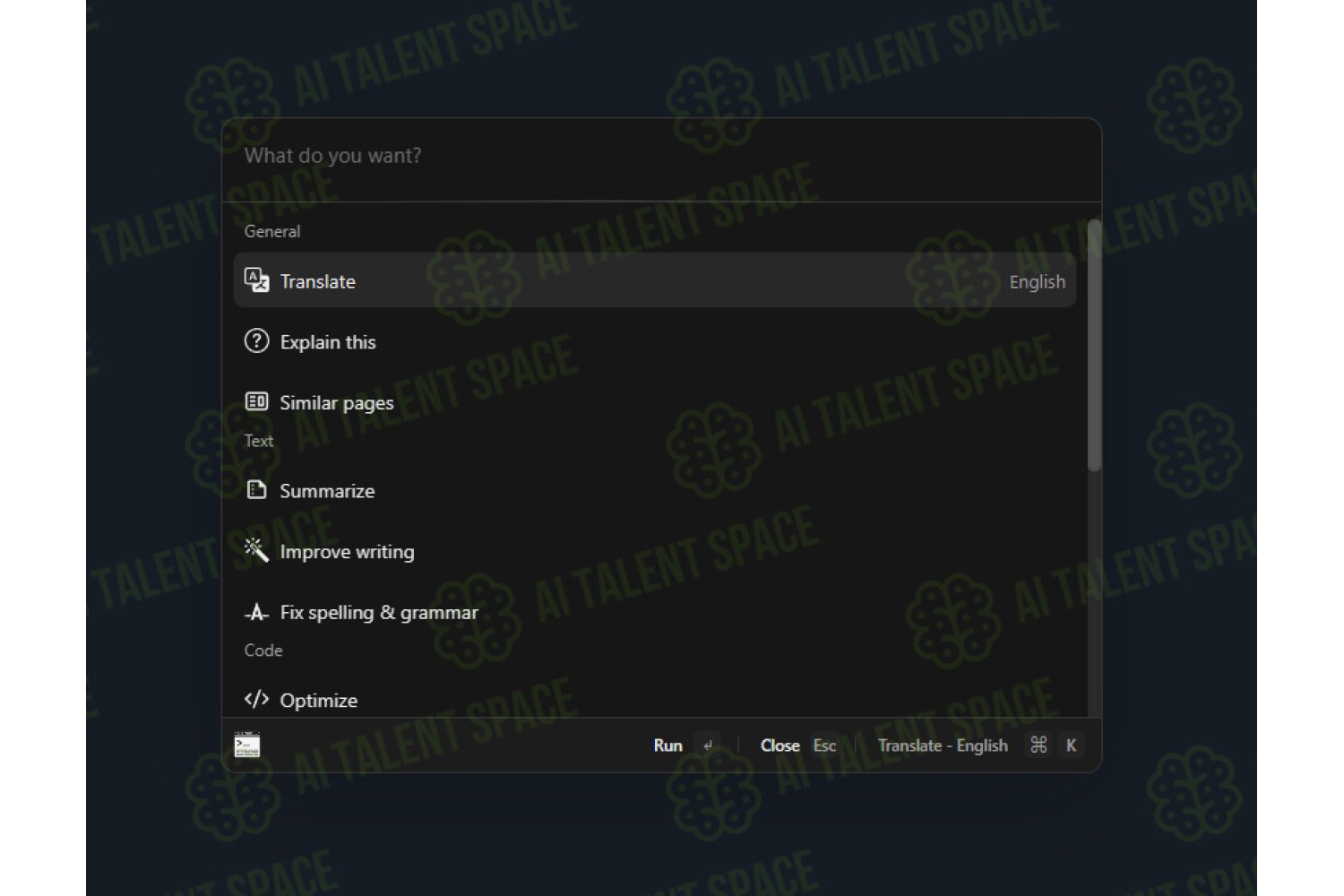Click the Esc key badge
Screen dimensions: 1344x896
[824, 745]
